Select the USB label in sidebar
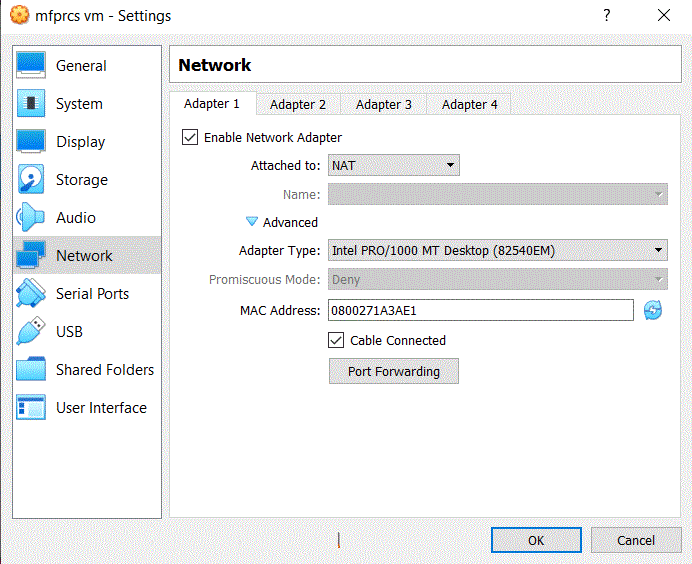692x564 pixels. [x=69, y=331]
